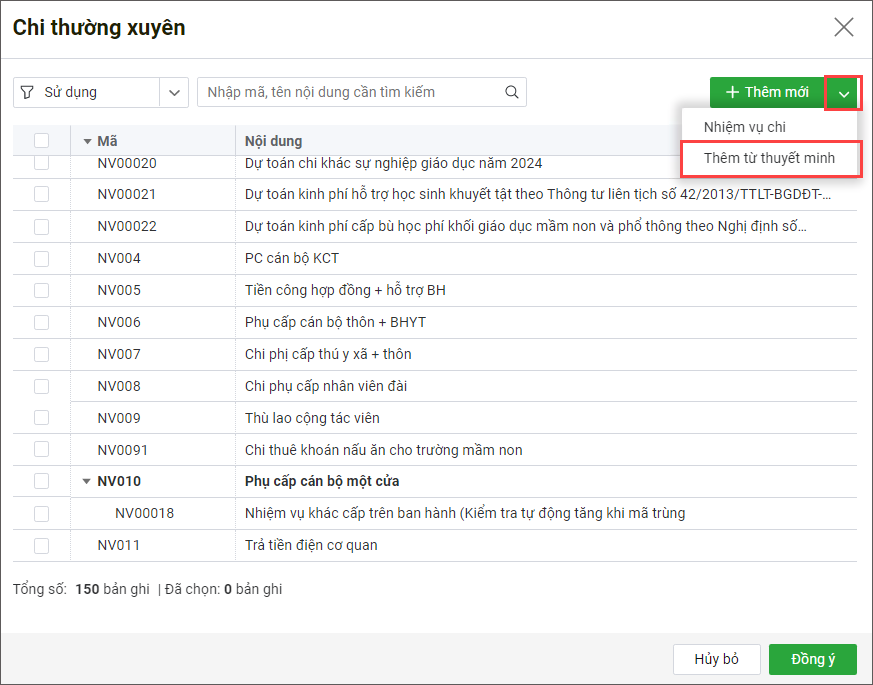
Task: Click the Hủy bỏ button
Action: pyautogui.click(x=716, y=659)
